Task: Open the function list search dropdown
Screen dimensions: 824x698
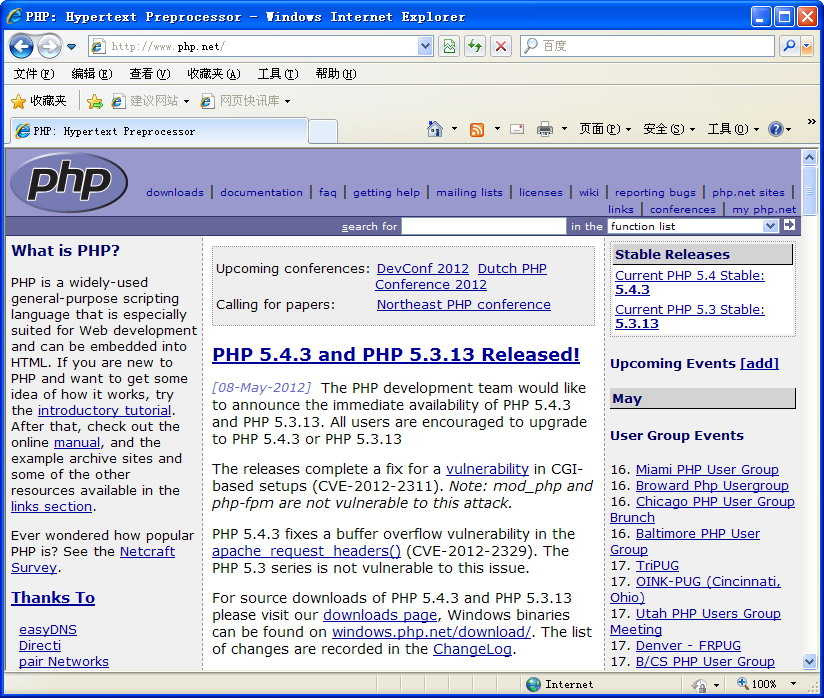Action: (693, 226)
